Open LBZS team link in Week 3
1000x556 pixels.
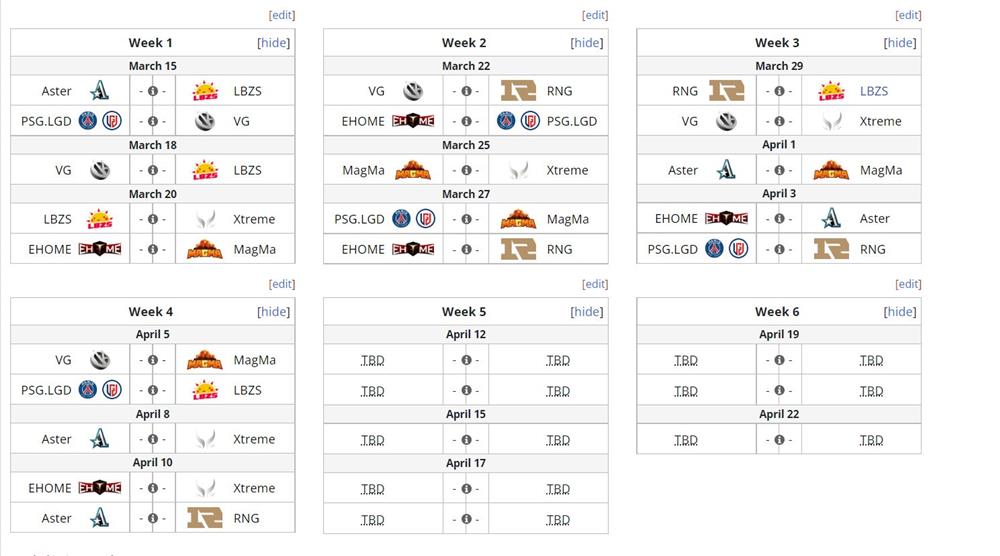[873, 91]
